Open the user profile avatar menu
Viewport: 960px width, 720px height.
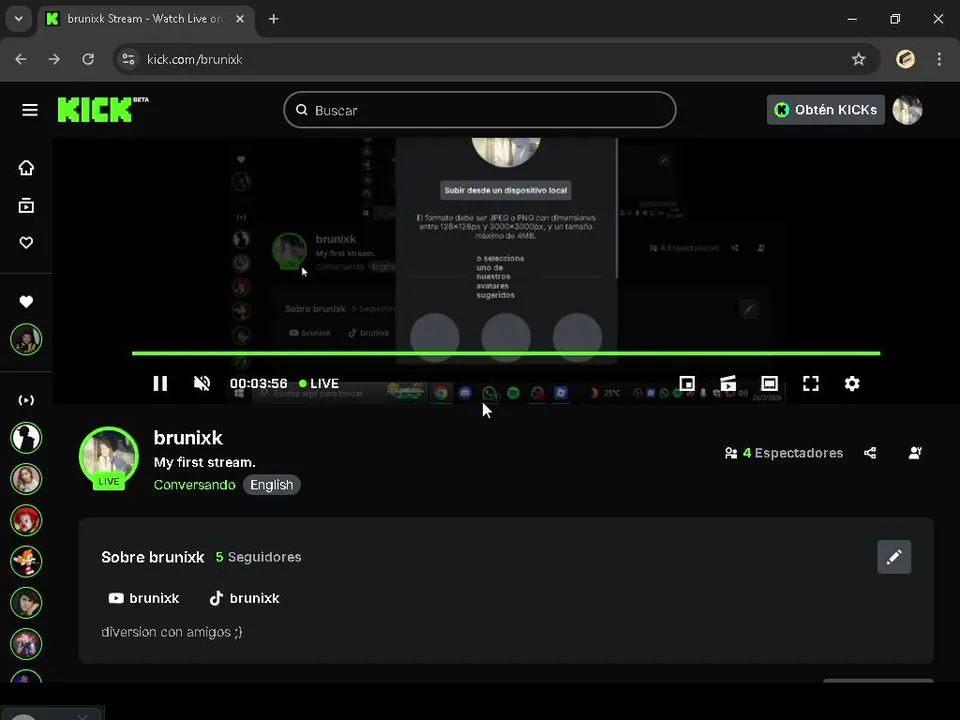tap(907, 110)
